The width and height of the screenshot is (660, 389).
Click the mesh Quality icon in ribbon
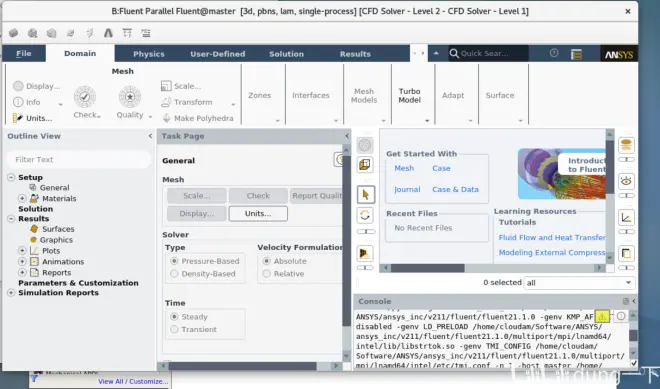(x=130, y=97)
